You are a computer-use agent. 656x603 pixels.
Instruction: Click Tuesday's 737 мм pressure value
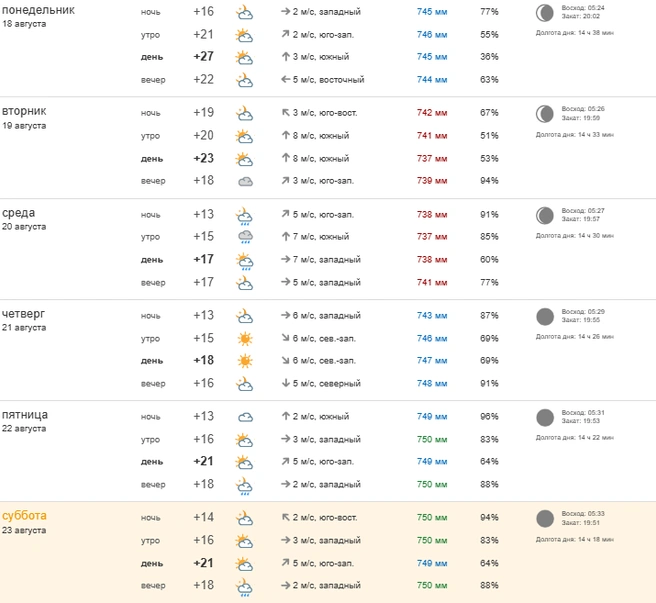click(432, 159)
